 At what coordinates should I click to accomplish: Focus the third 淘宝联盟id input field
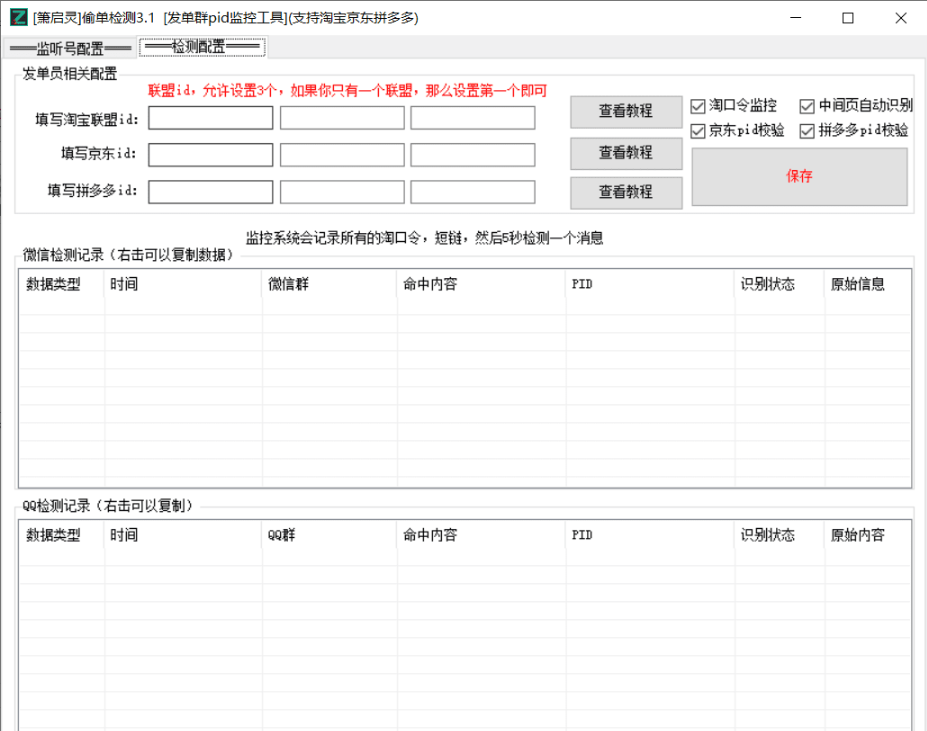tap(473, 118)
